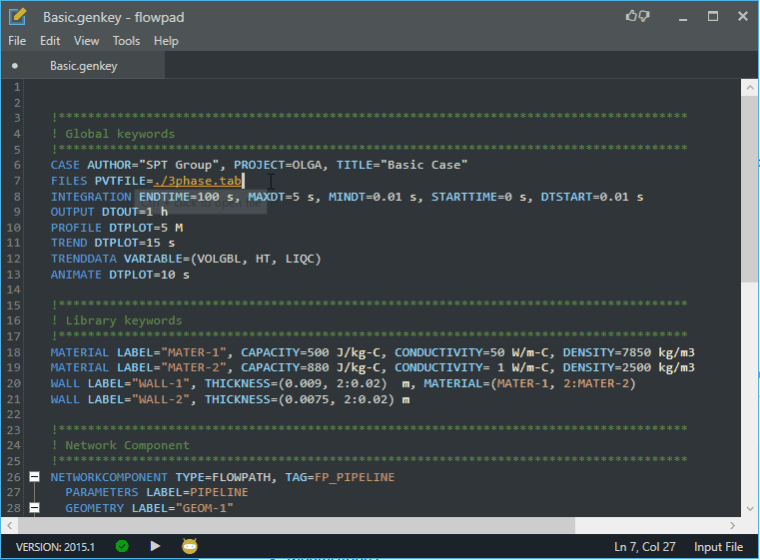The image size is (760, 560).
Task: Click the unsaved dot on Basic.genkey tab
Action: point(15,66)
